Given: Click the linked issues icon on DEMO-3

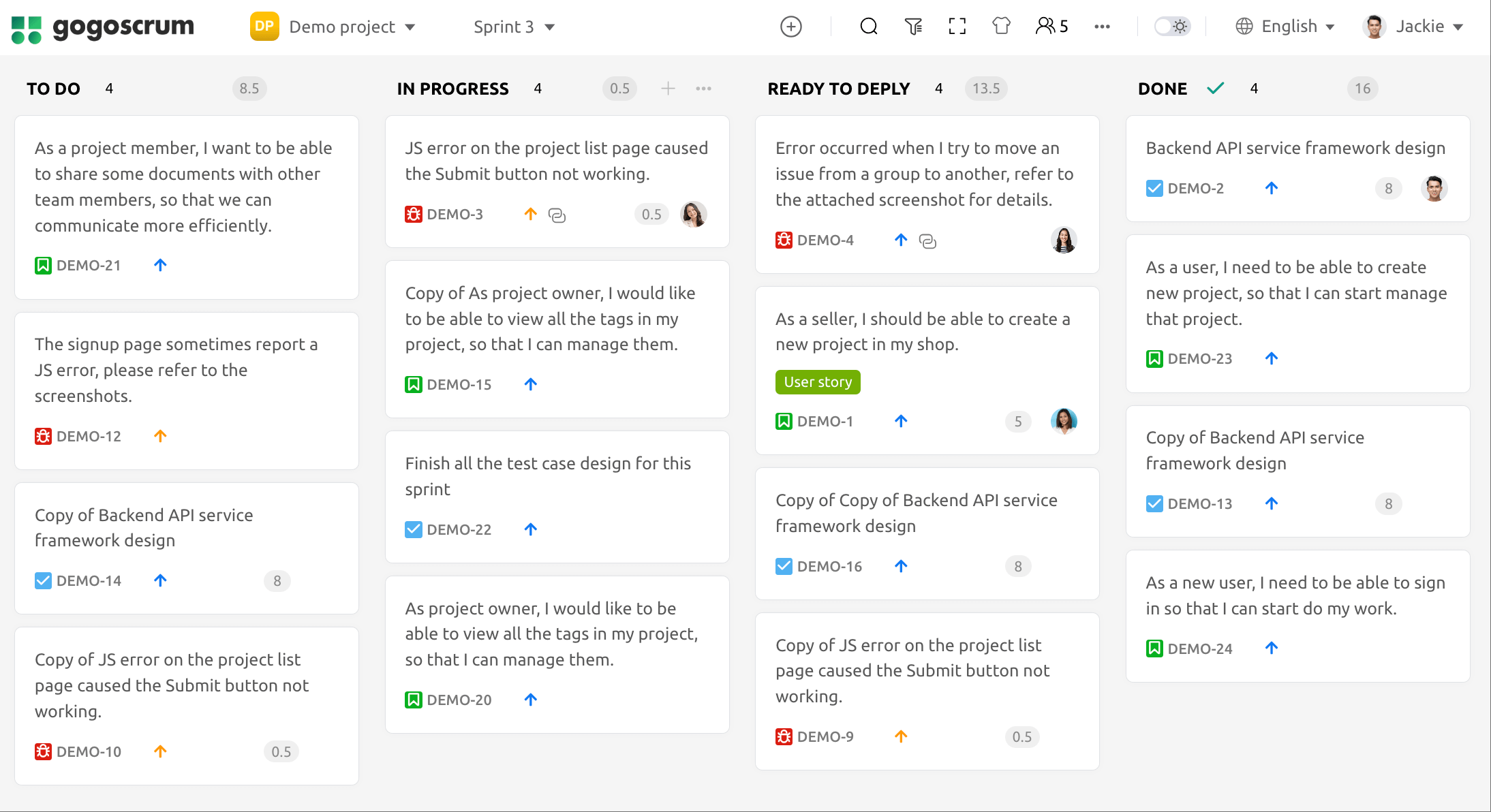Looking at the screenshot, I should pos(557,215).
